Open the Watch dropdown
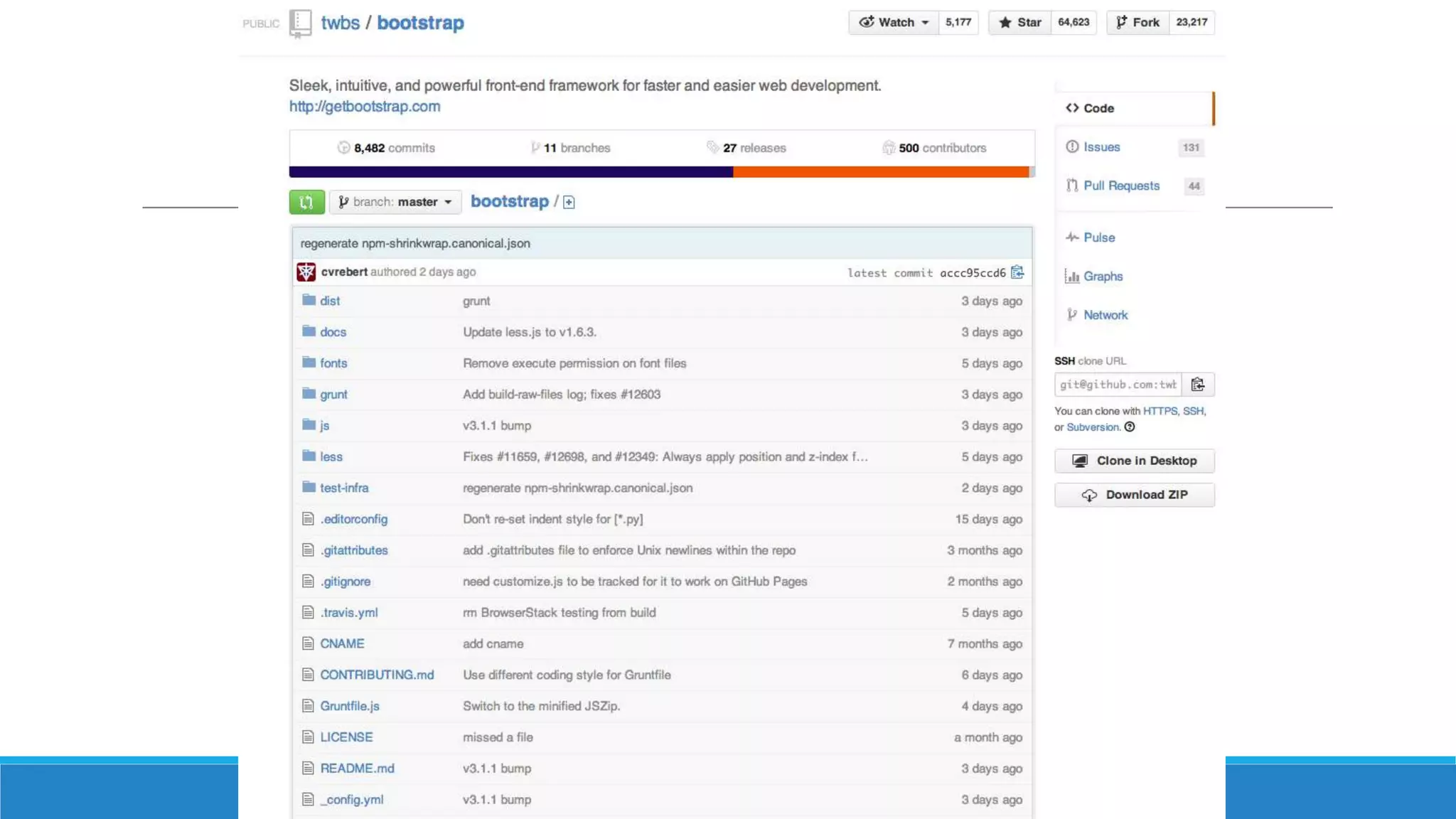 point(894,23)
